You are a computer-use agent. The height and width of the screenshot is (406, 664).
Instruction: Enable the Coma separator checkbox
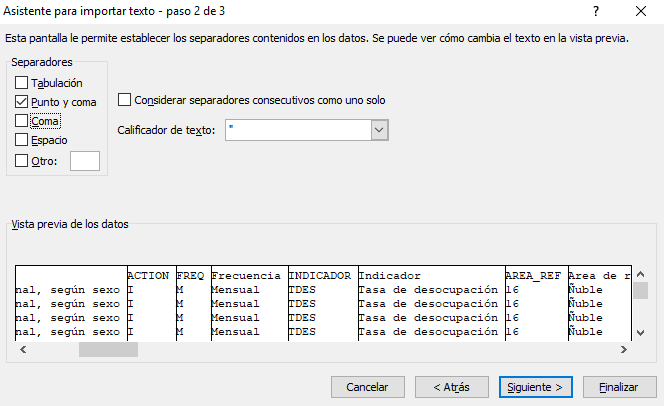(21, 121)
